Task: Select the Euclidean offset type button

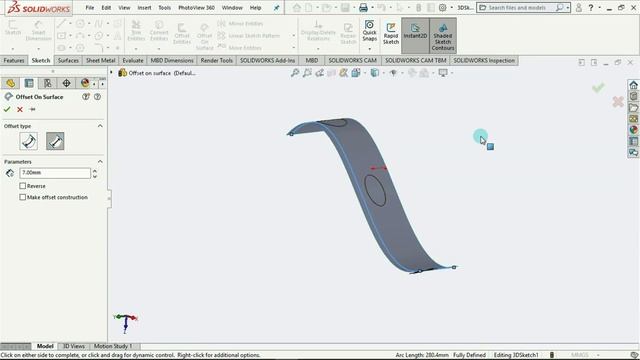Action: 55,141
